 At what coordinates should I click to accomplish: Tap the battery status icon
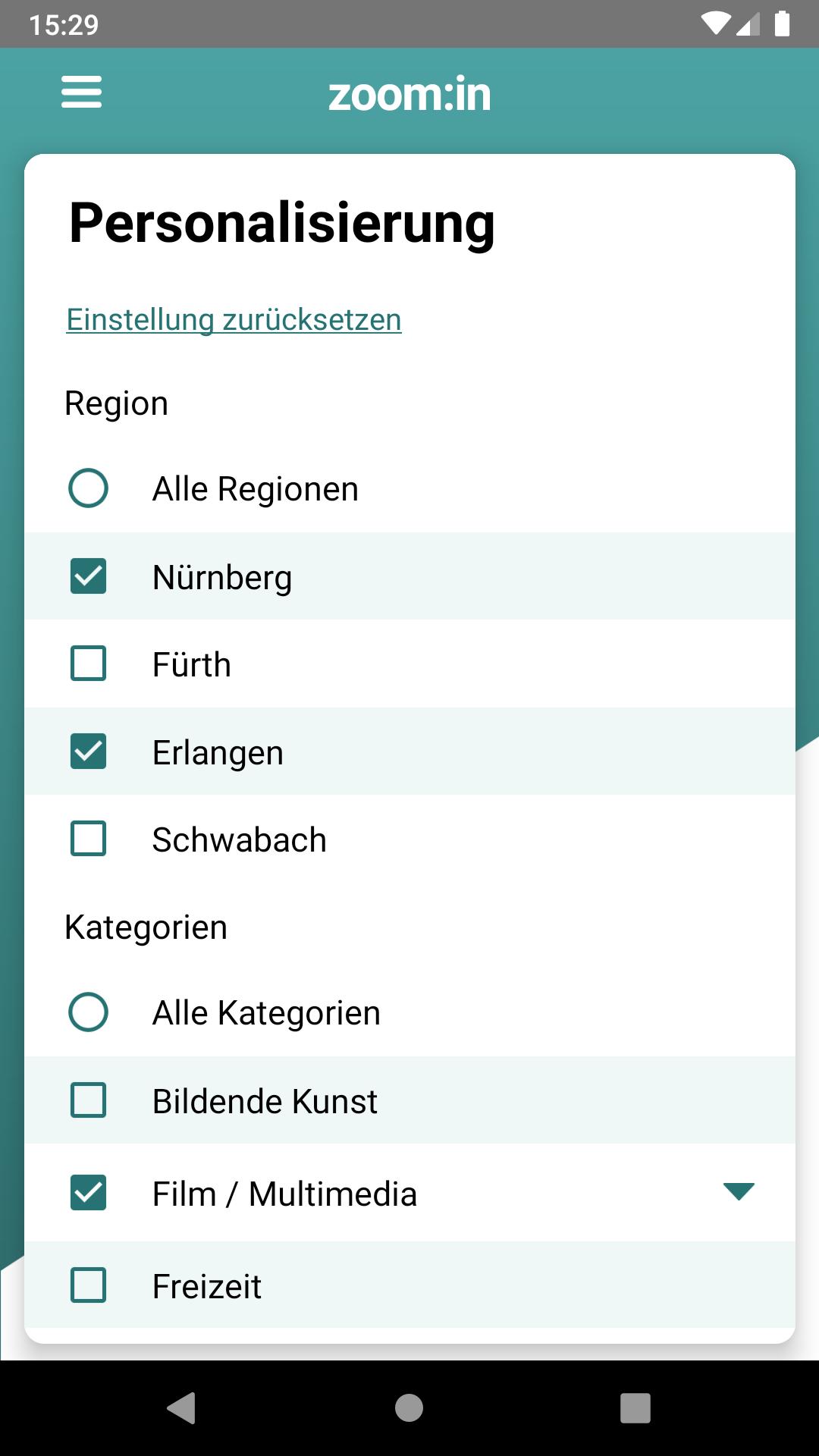coord(782,24)
